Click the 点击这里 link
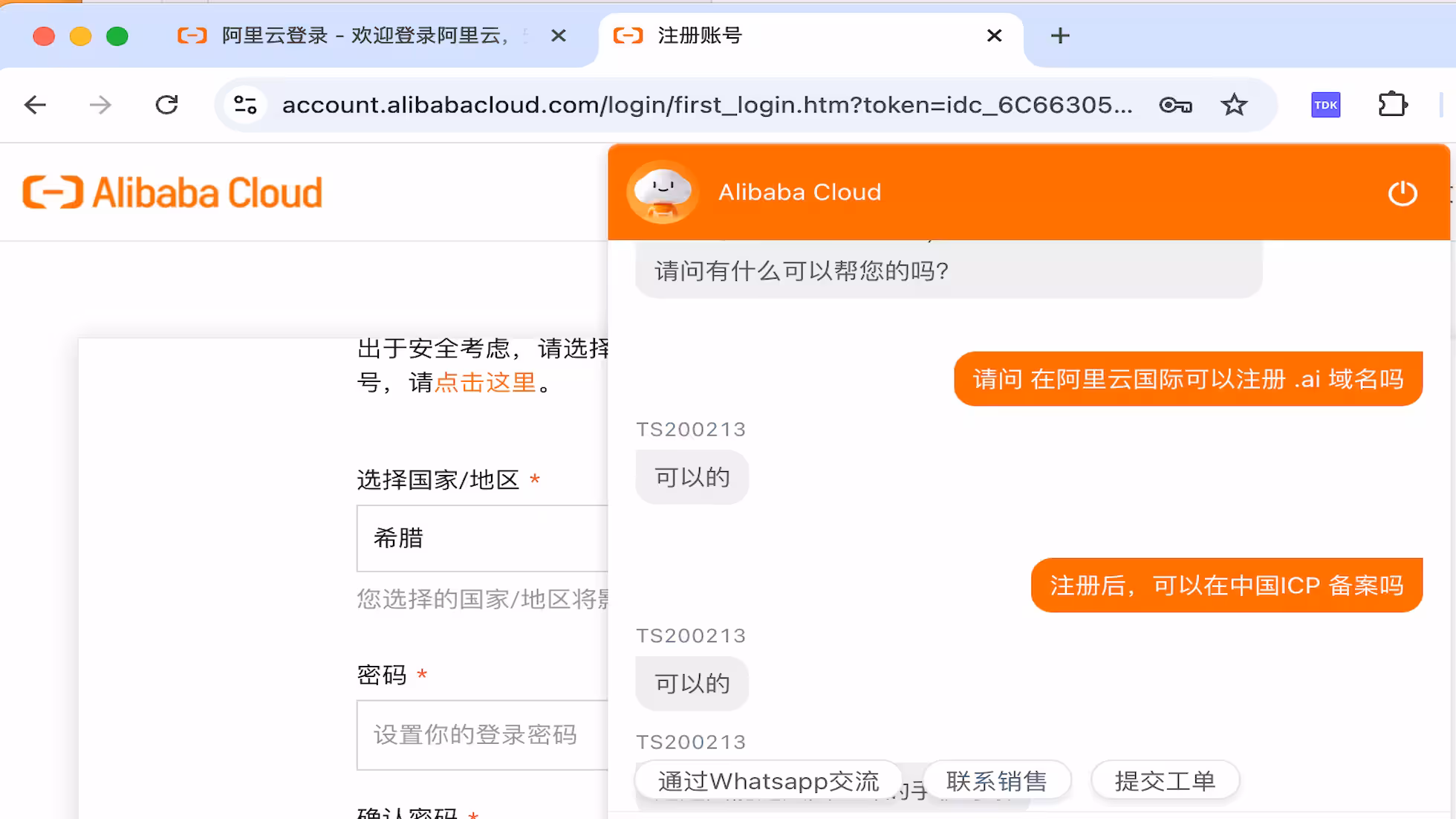1456x819 pixels. [x=484, y=381]
